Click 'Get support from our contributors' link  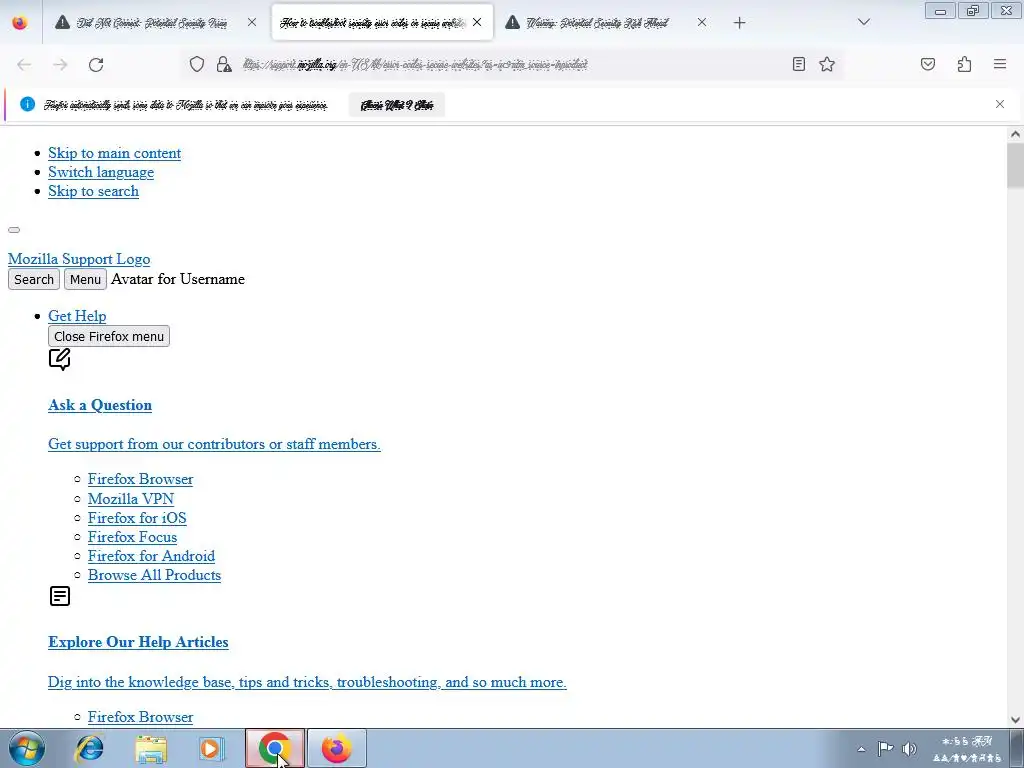coord(214,444)
